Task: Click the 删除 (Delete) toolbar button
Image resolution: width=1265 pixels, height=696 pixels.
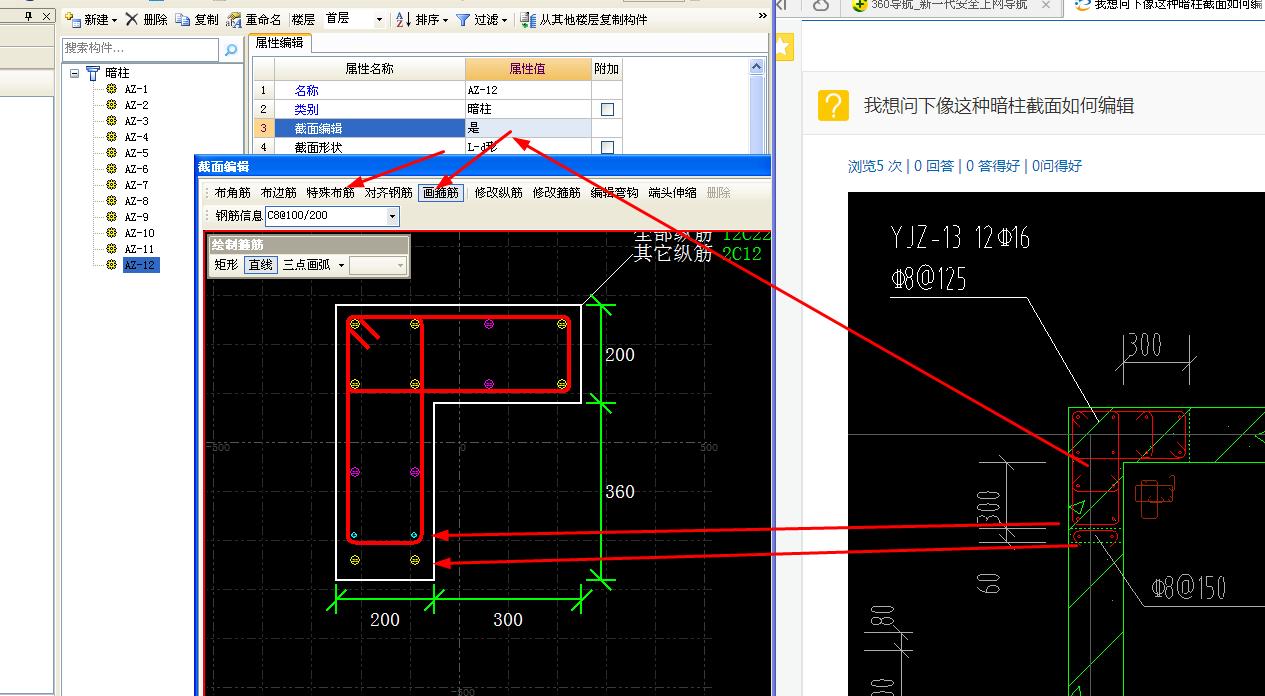Action: (x=146, y=20)
